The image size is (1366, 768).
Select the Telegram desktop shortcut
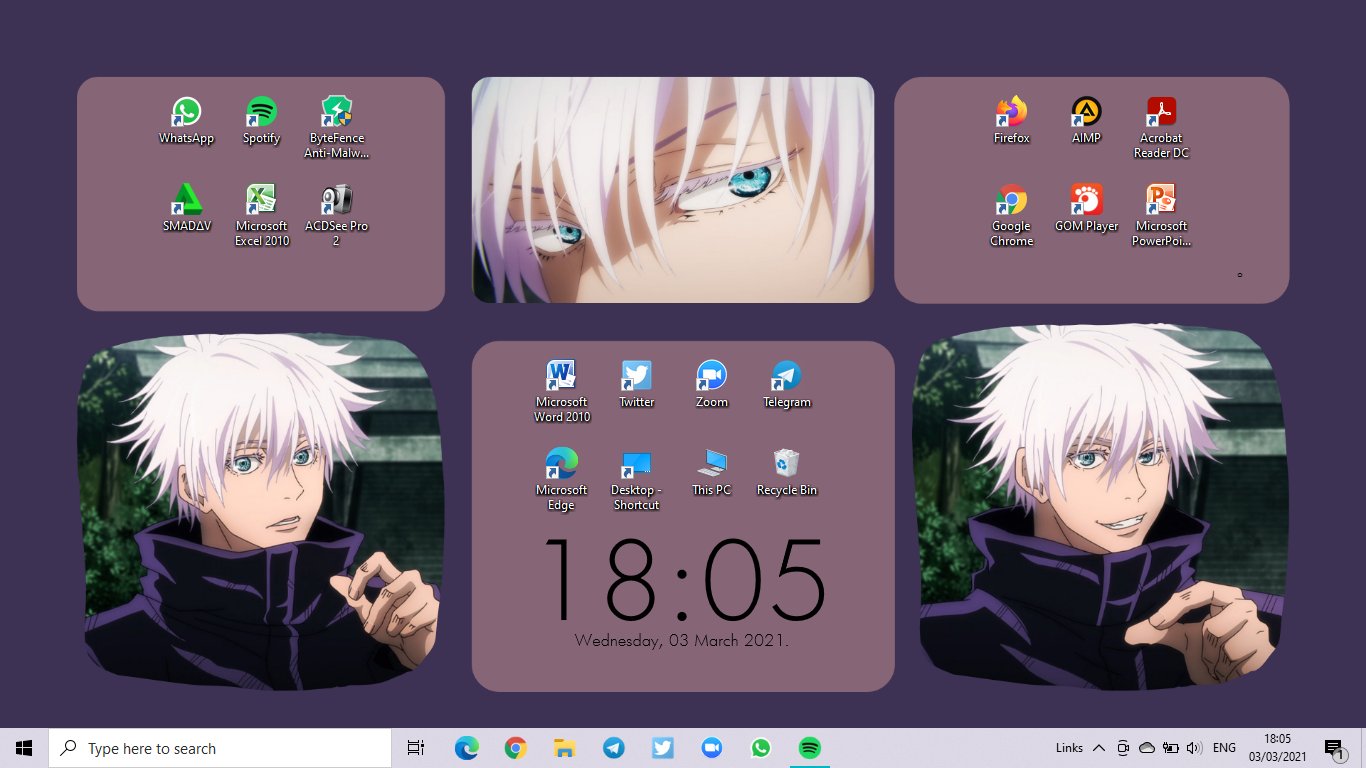pos(787,384)
